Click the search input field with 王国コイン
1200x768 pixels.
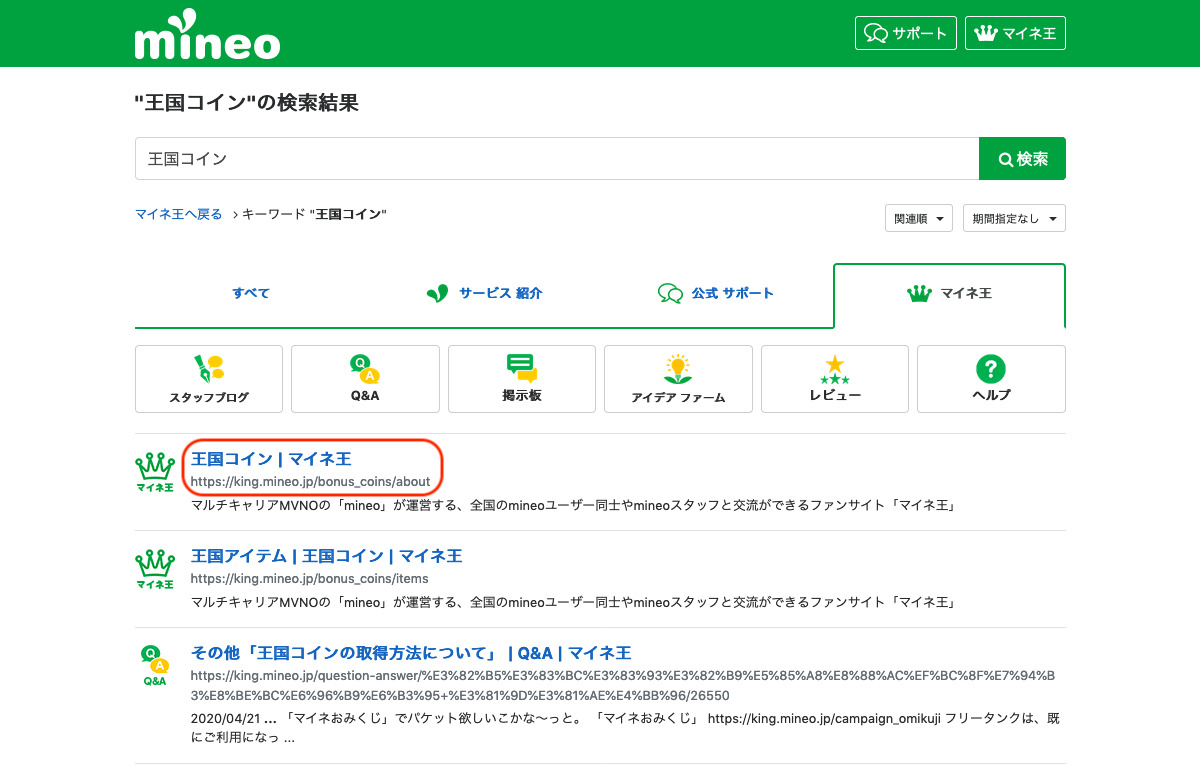[556, 159]
